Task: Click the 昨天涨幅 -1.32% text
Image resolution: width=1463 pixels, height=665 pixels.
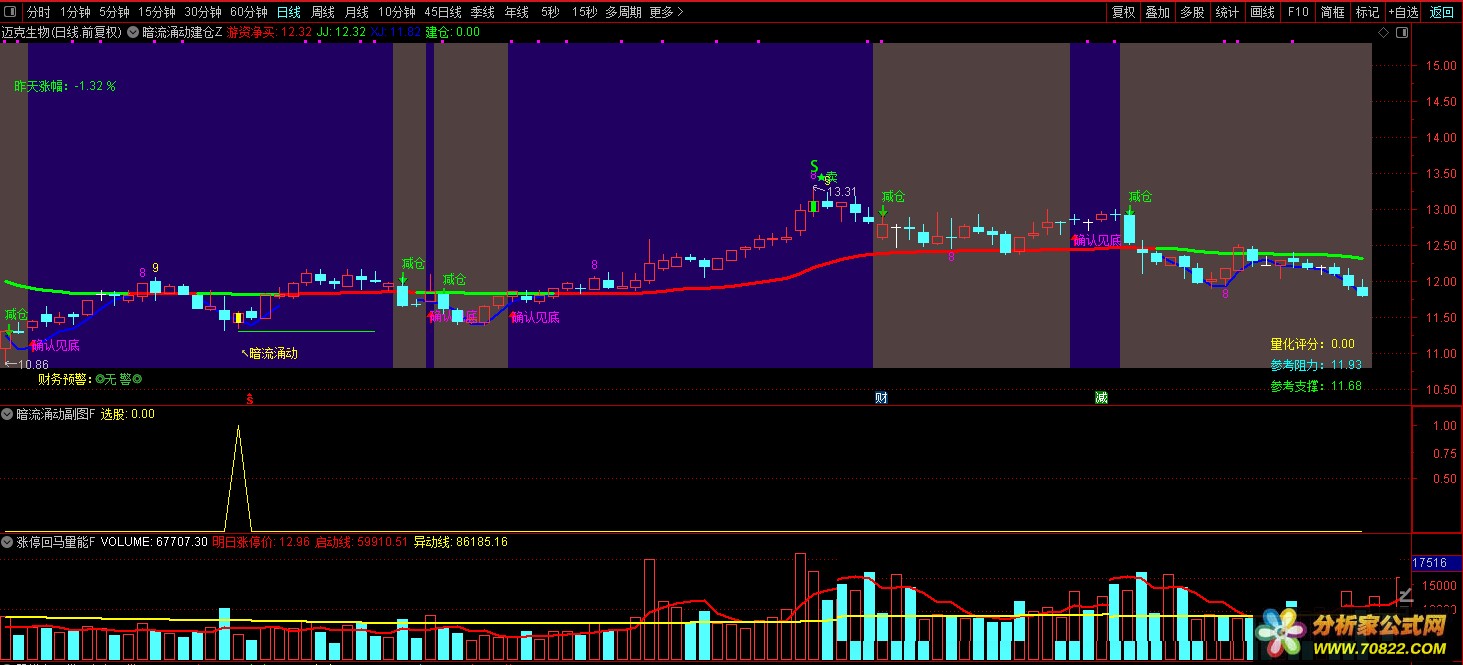Action: (x=65, y=86)
